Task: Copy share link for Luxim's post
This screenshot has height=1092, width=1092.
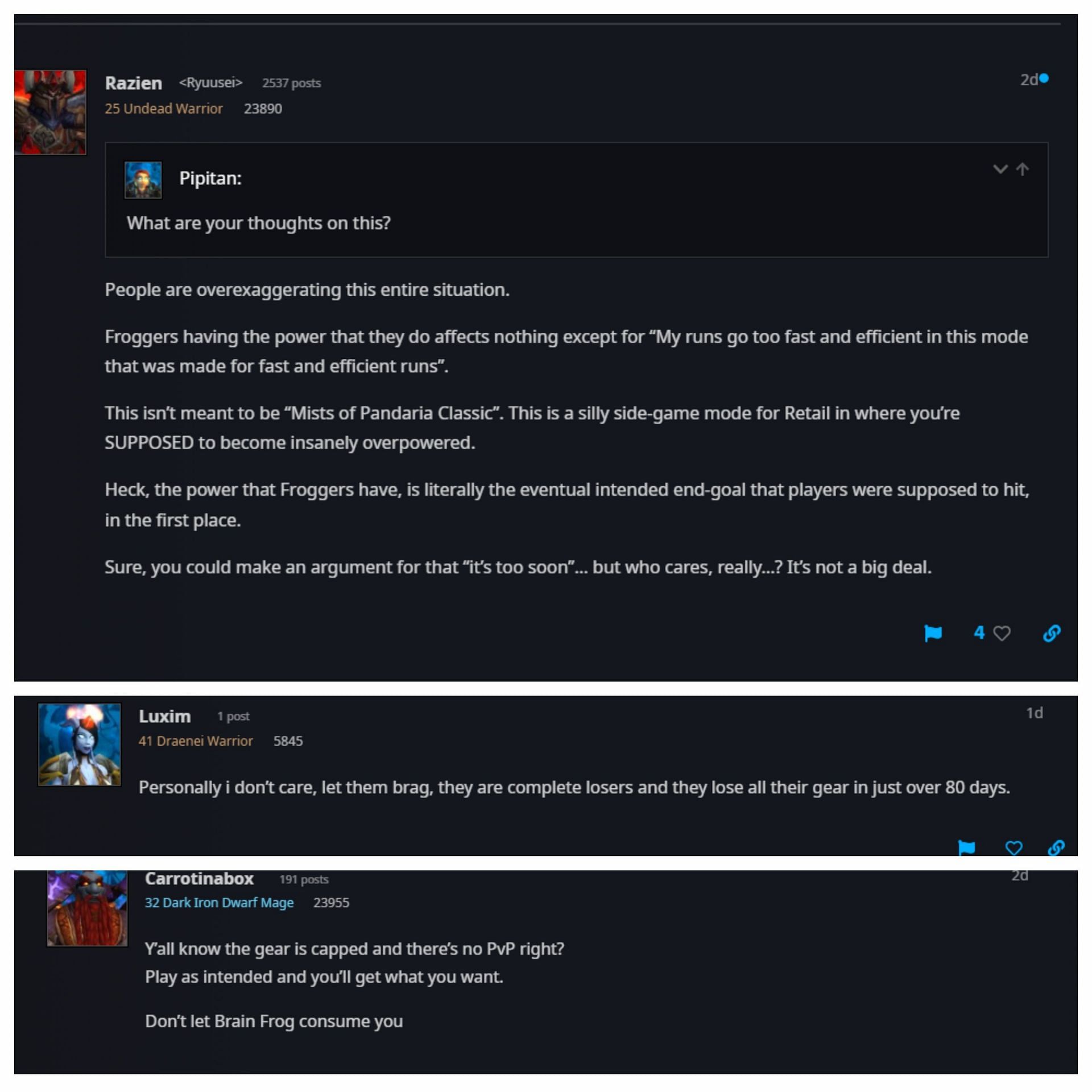Action: tap(1056, 847)
